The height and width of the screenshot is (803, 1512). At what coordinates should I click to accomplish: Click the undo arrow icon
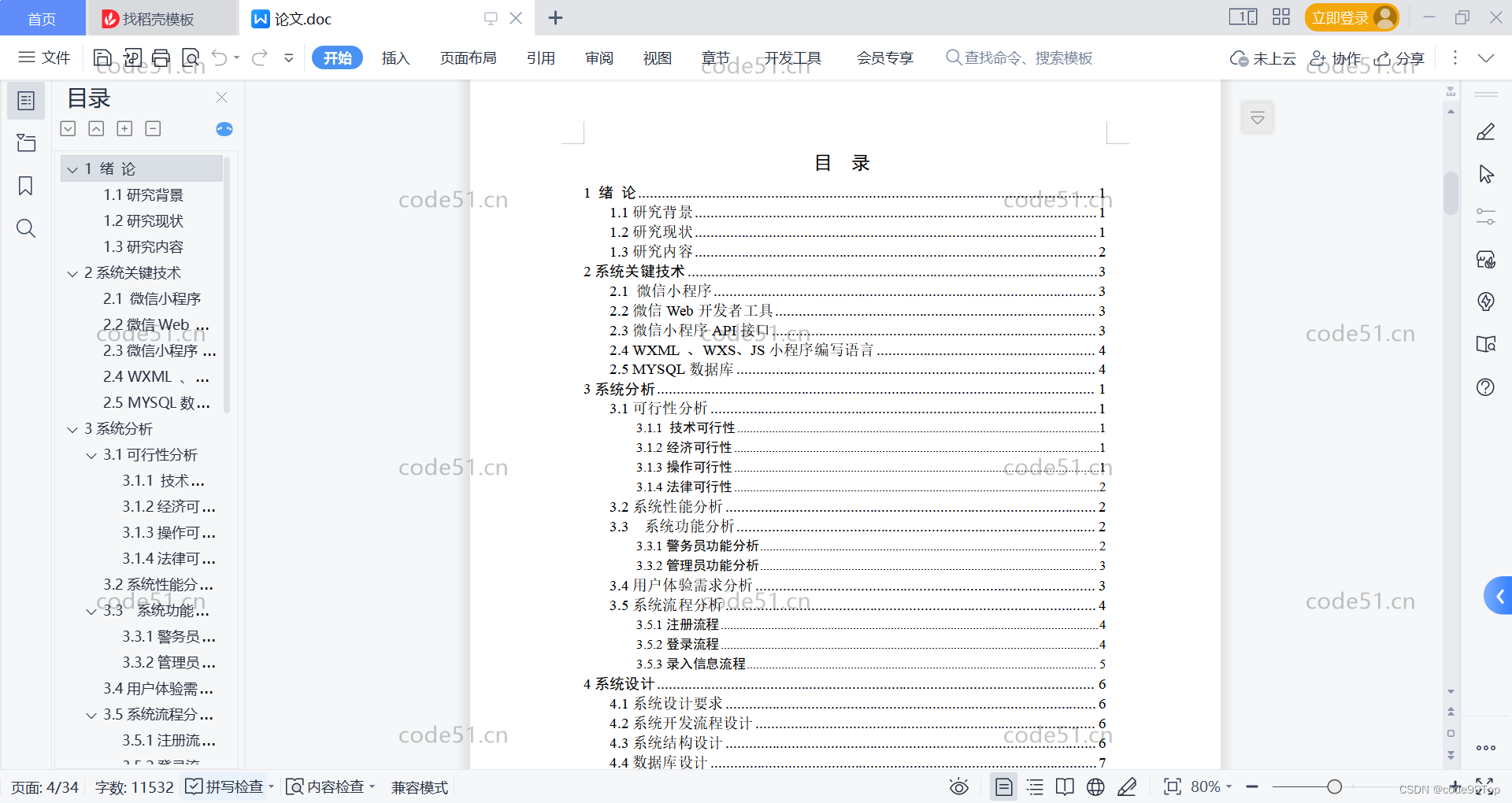pyautogui.click(x=220, y=57)
